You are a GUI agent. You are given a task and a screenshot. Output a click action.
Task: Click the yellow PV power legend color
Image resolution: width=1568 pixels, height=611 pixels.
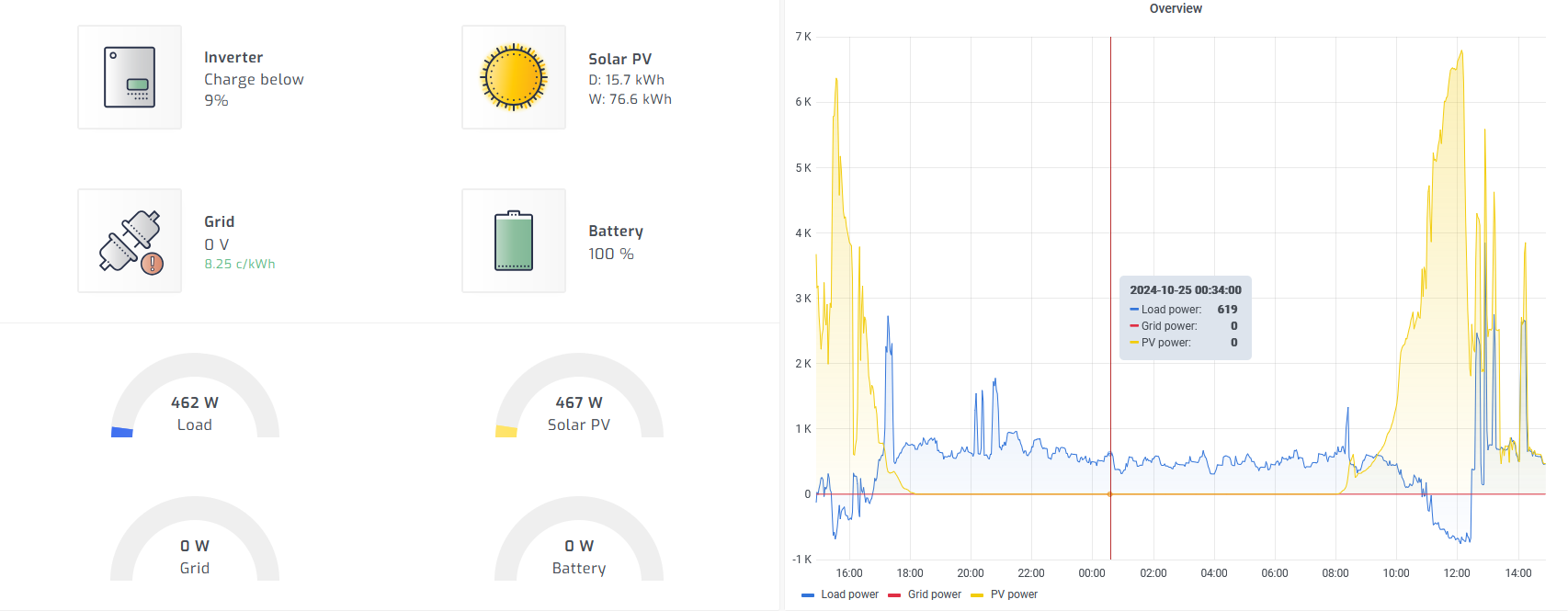click(x=977, y=595)
